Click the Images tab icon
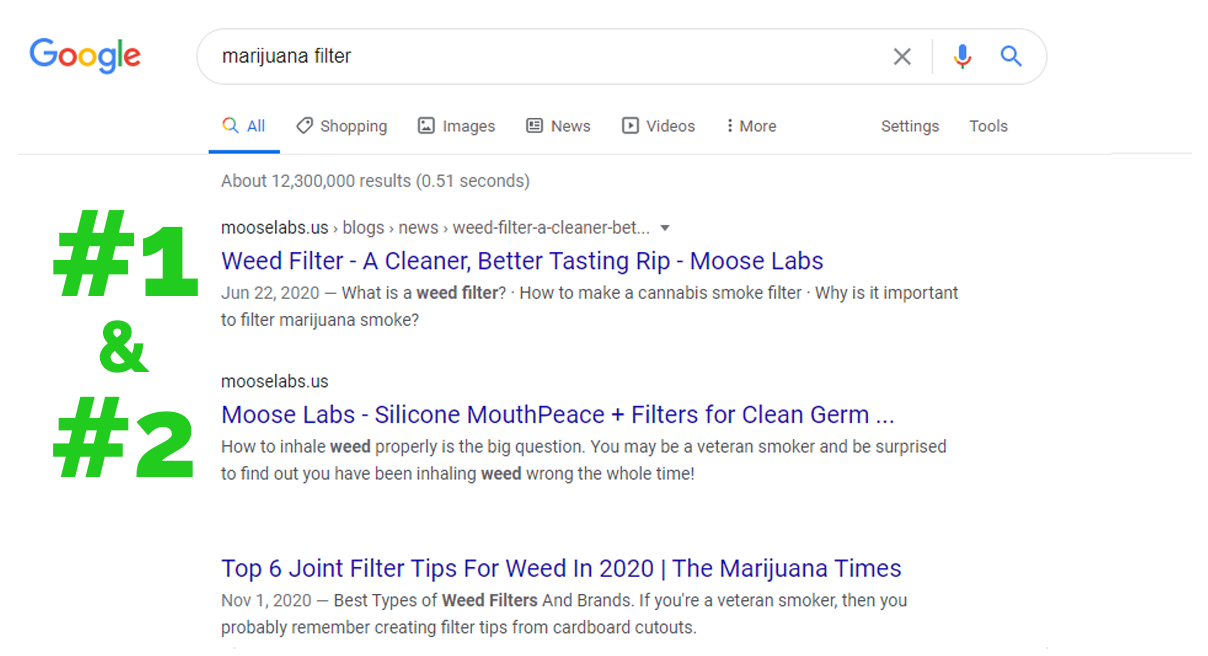The image size is (1208, 656). coord(427,126)
